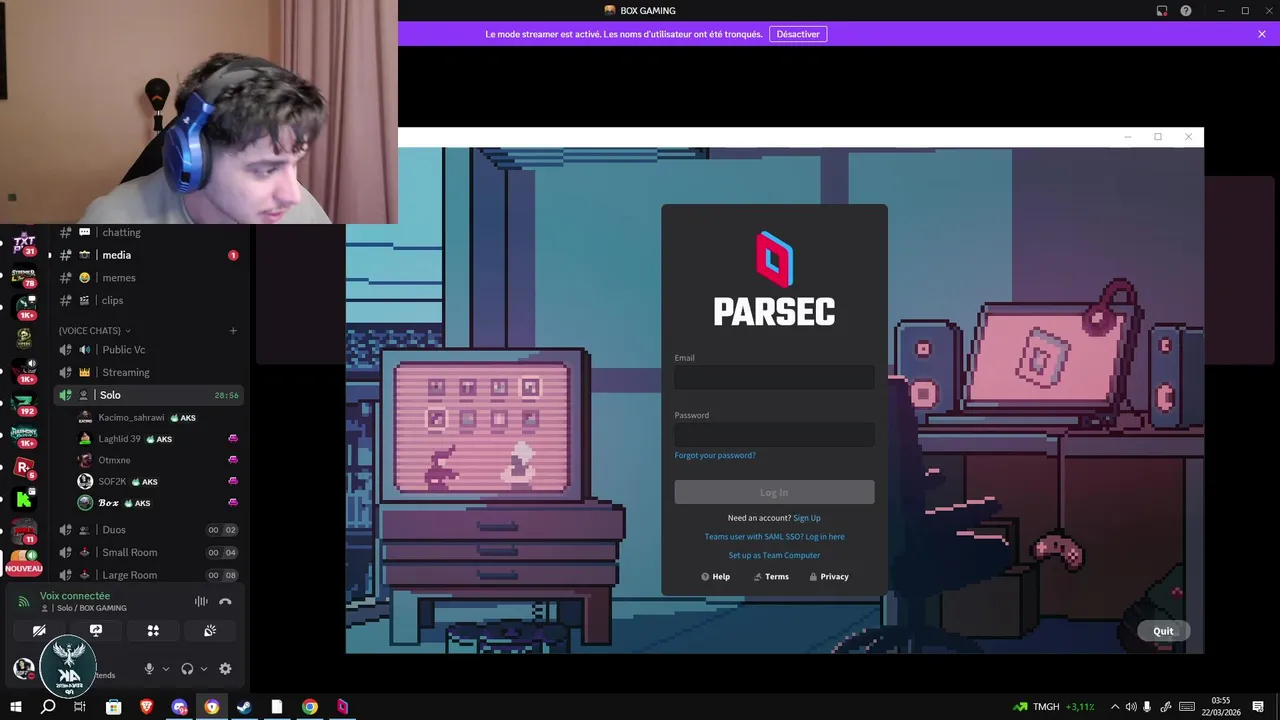The width and height of the screenshot is (1280, 720).
Task: Expand headphone output options arrow
Action: tap(204, 669)
